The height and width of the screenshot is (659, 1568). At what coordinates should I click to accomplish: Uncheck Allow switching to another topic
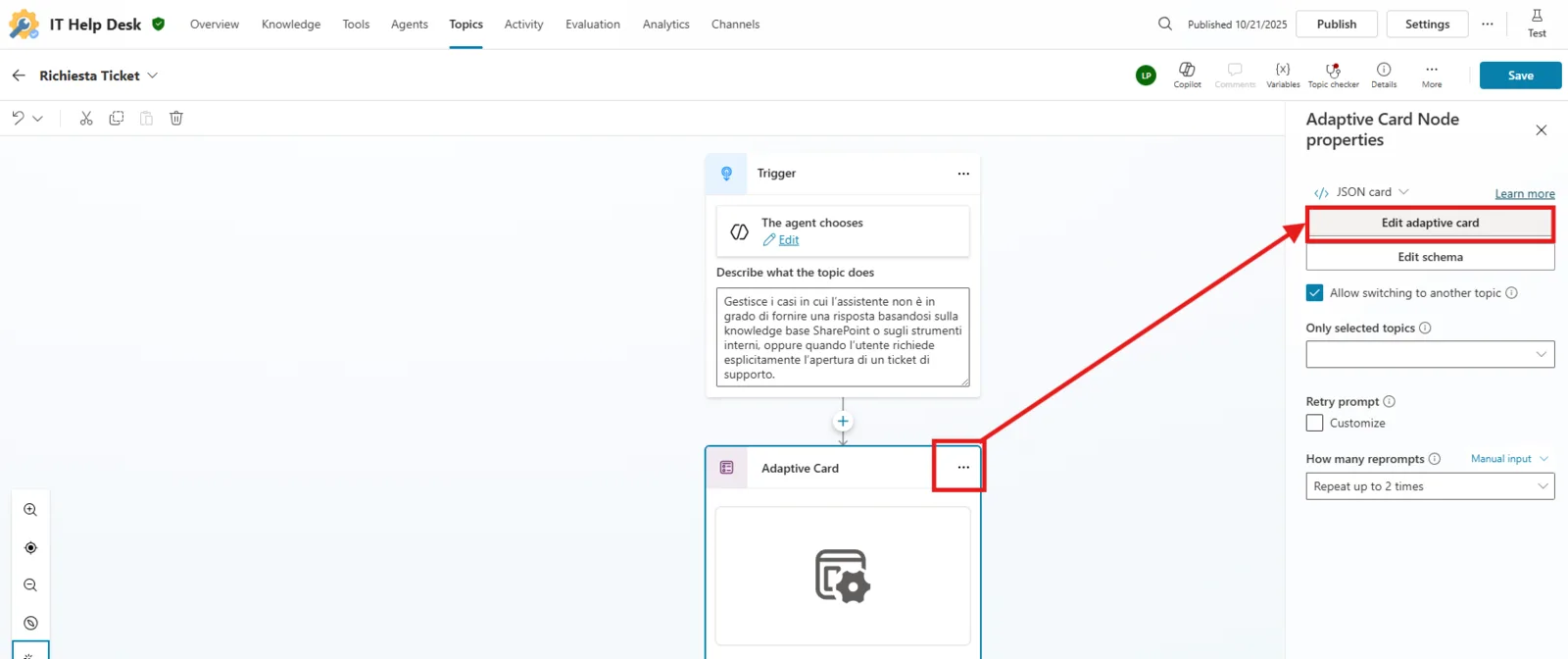point(1314,293)
